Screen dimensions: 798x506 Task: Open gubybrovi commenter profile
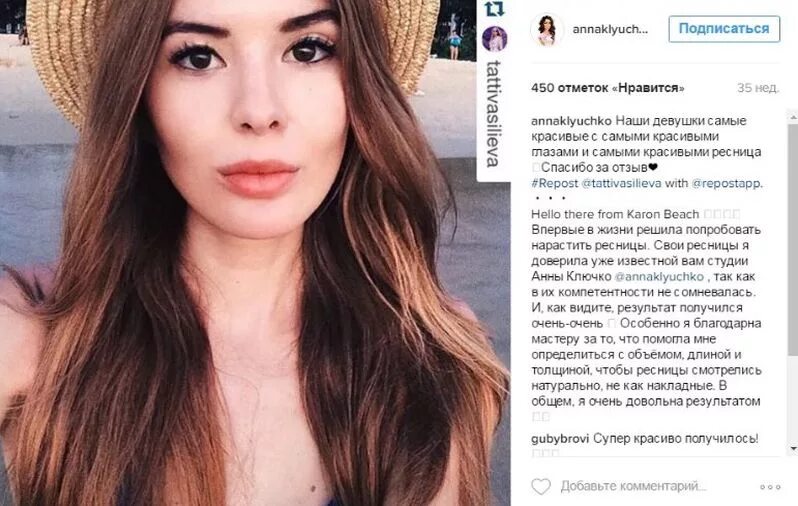tap(560, 438)
